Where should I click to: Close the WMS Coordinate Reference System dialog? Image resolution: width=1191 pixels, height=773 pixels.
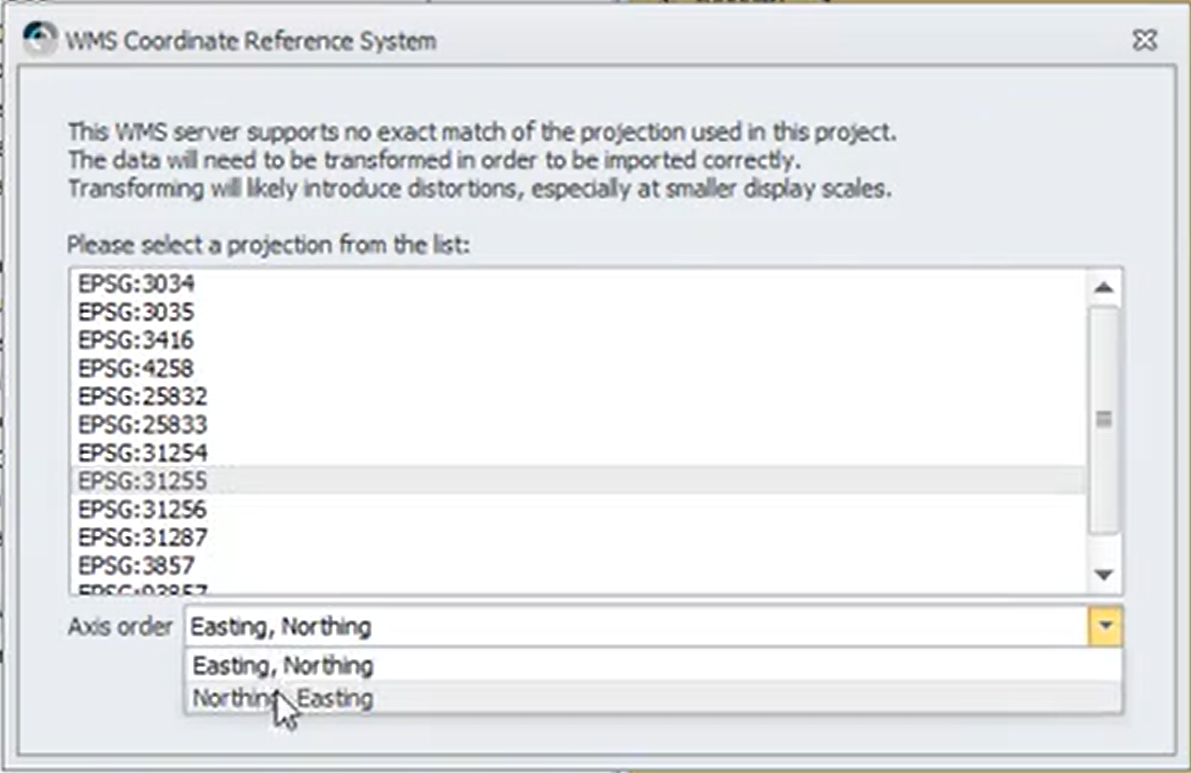coord(1145,40)
